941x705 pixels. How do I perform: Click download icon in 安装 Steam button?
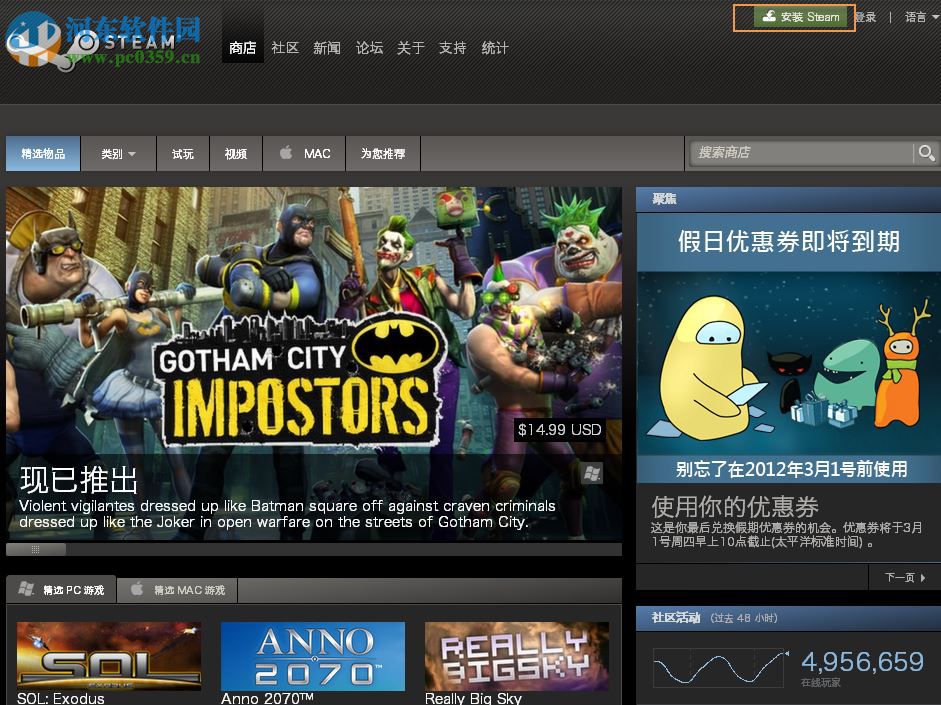[x=769, y=16]
